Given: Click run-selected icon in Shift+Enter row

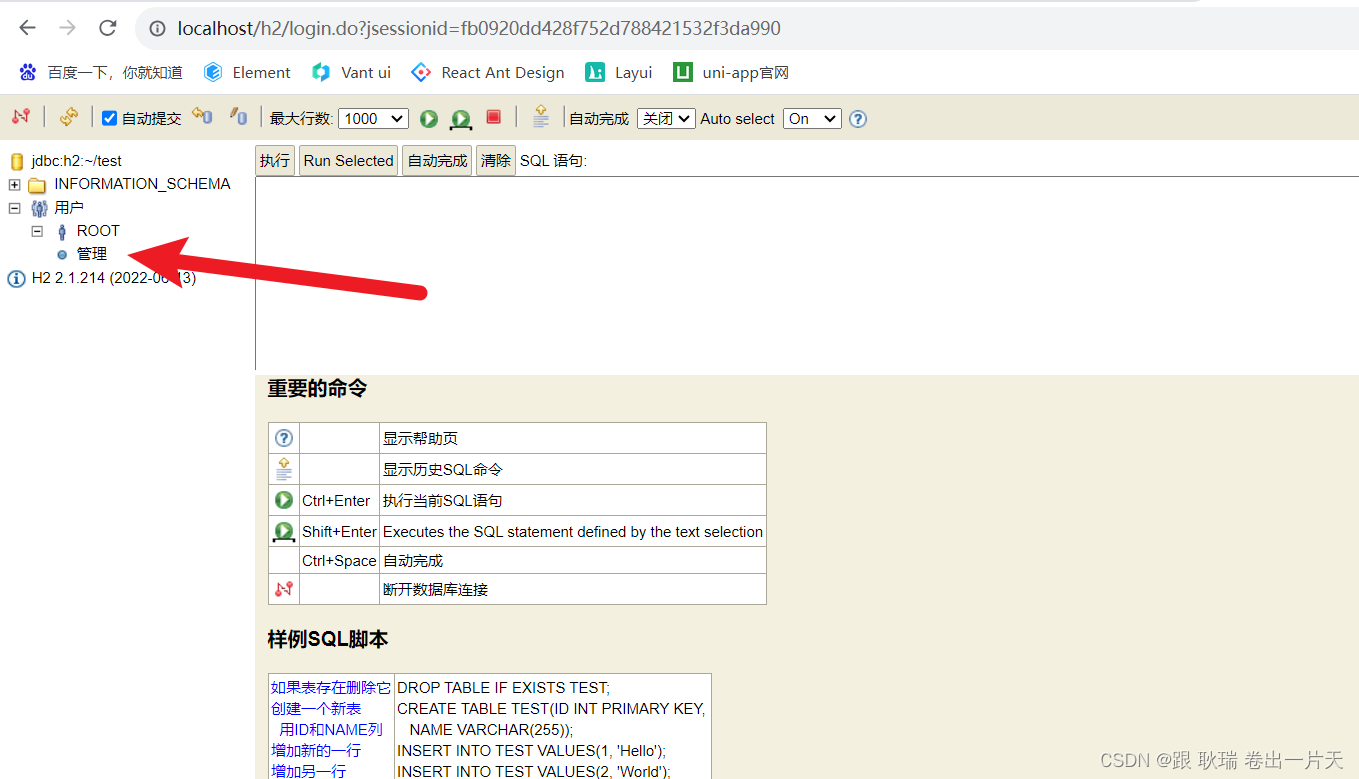Looking at the screenshot, I should (x=284, y=532).
